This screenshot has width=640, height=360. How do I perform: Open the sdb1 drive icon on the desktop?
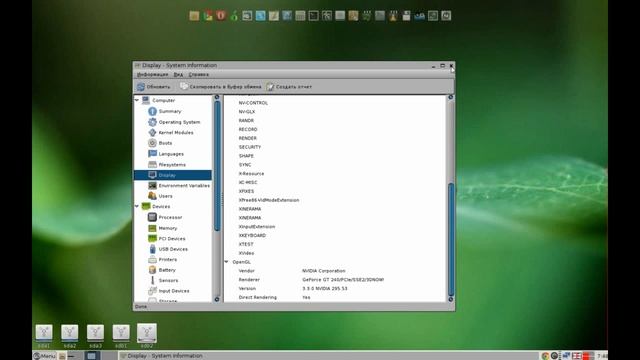coord(121,336)
